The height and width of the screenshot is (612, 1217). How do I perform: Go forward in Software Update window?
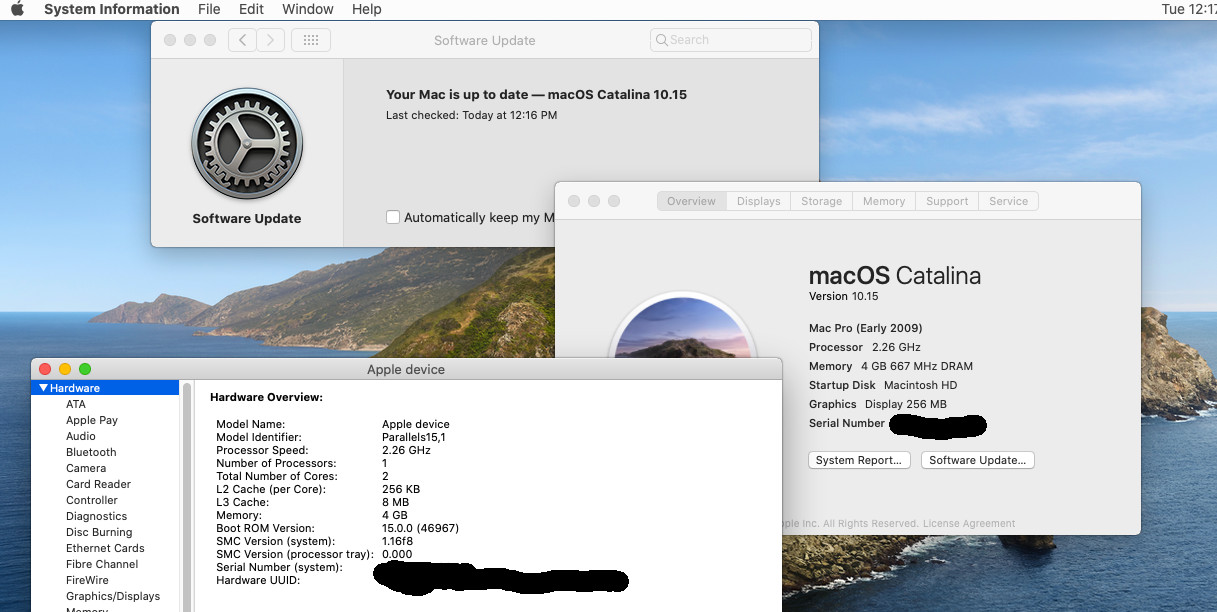tap(270, 40)
